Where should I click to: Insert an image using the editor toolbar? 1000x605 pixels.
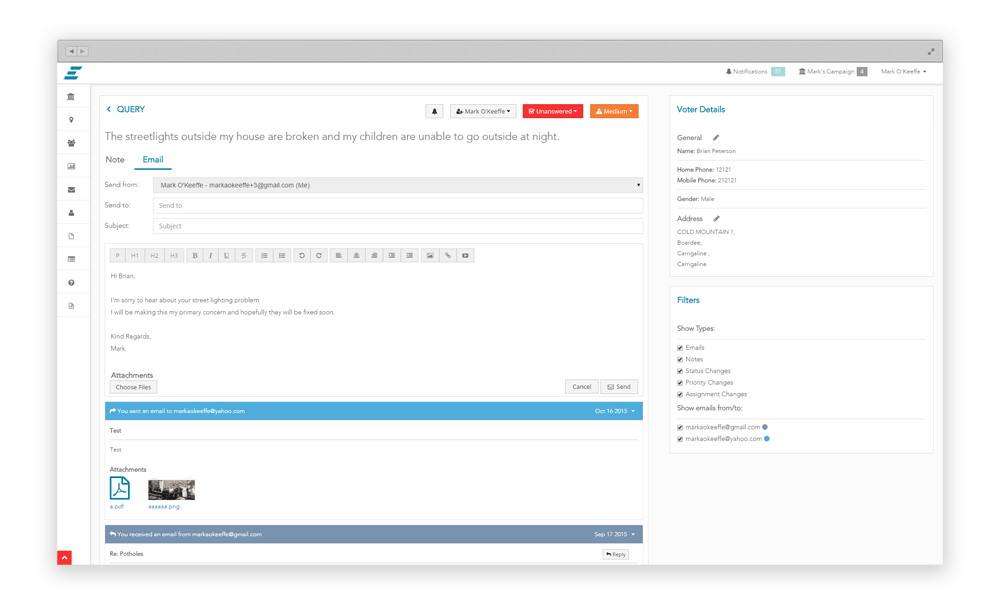click(x=430, y=256)
